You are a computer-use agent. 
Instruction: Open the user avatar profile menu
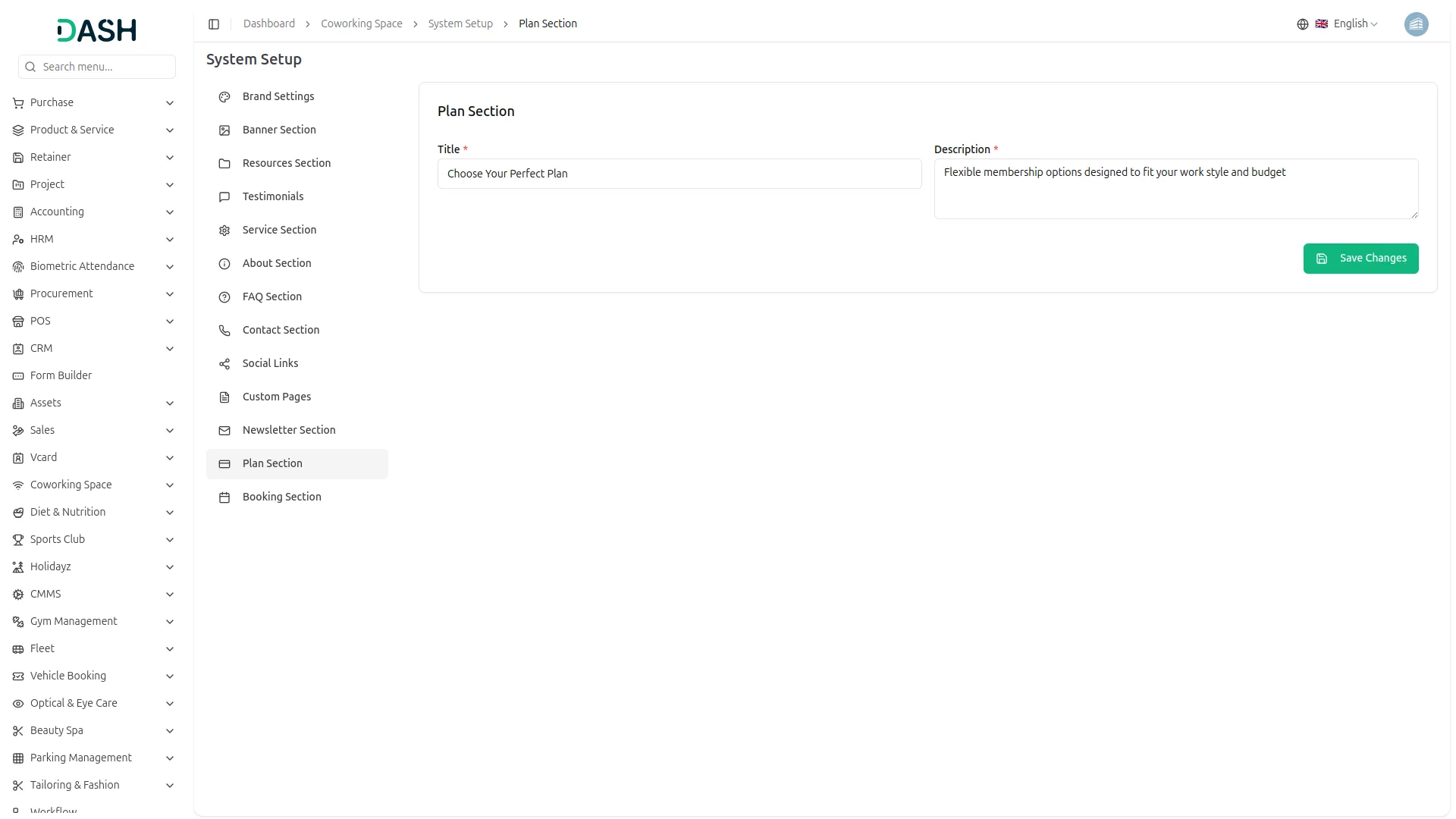pos(1416,24)
